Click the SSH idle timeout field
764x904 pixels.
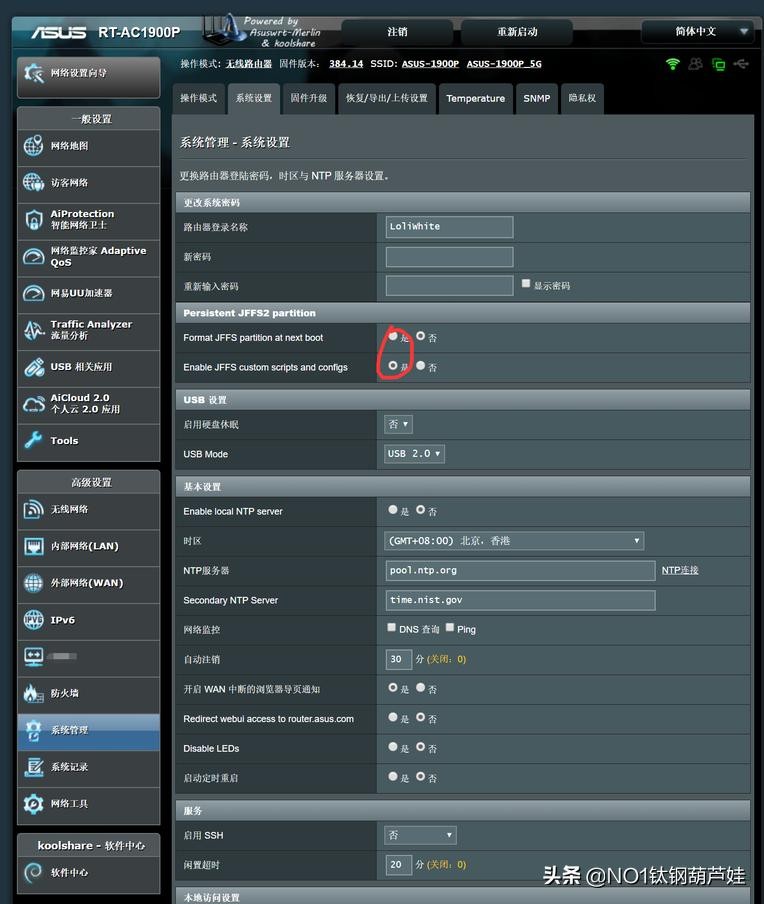[398, 864]
